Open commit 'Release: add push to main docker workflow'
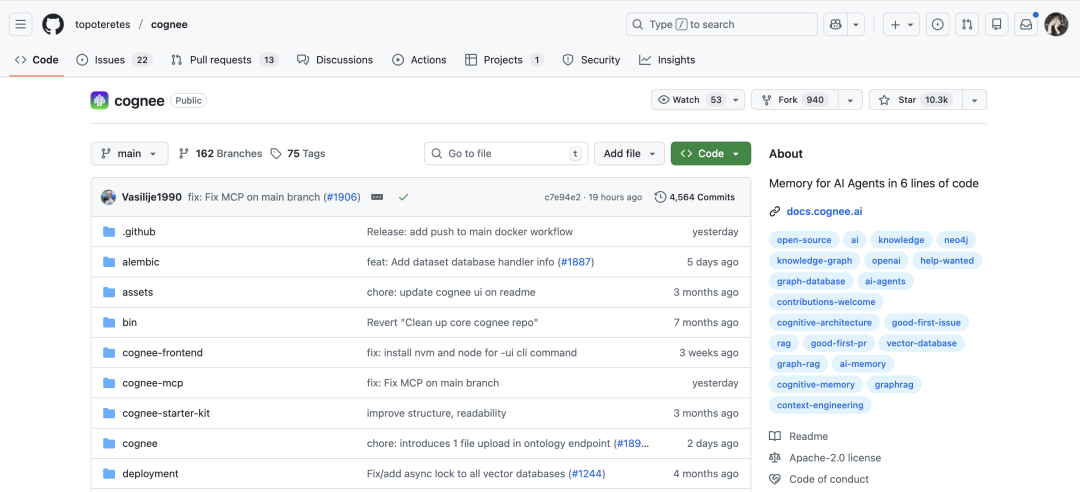The height and width of the screenshot is (492, 1080). 470,232
